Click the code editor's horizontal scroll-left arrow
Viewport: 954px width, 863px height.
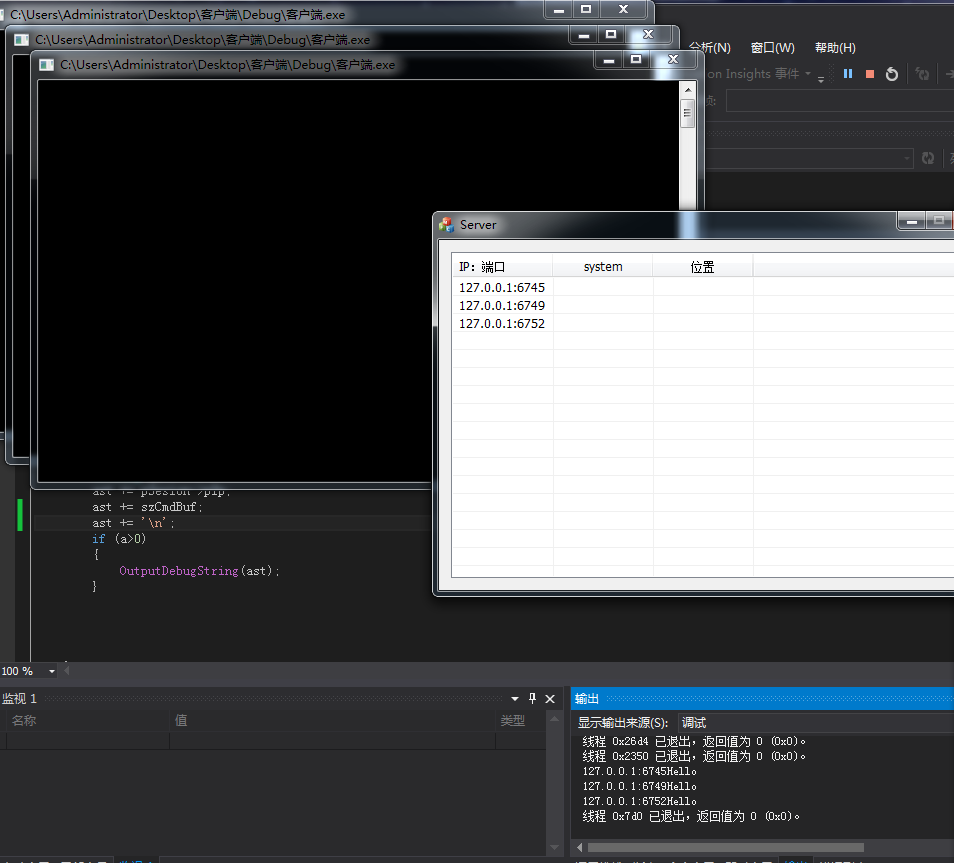click(x=66, y=670)
